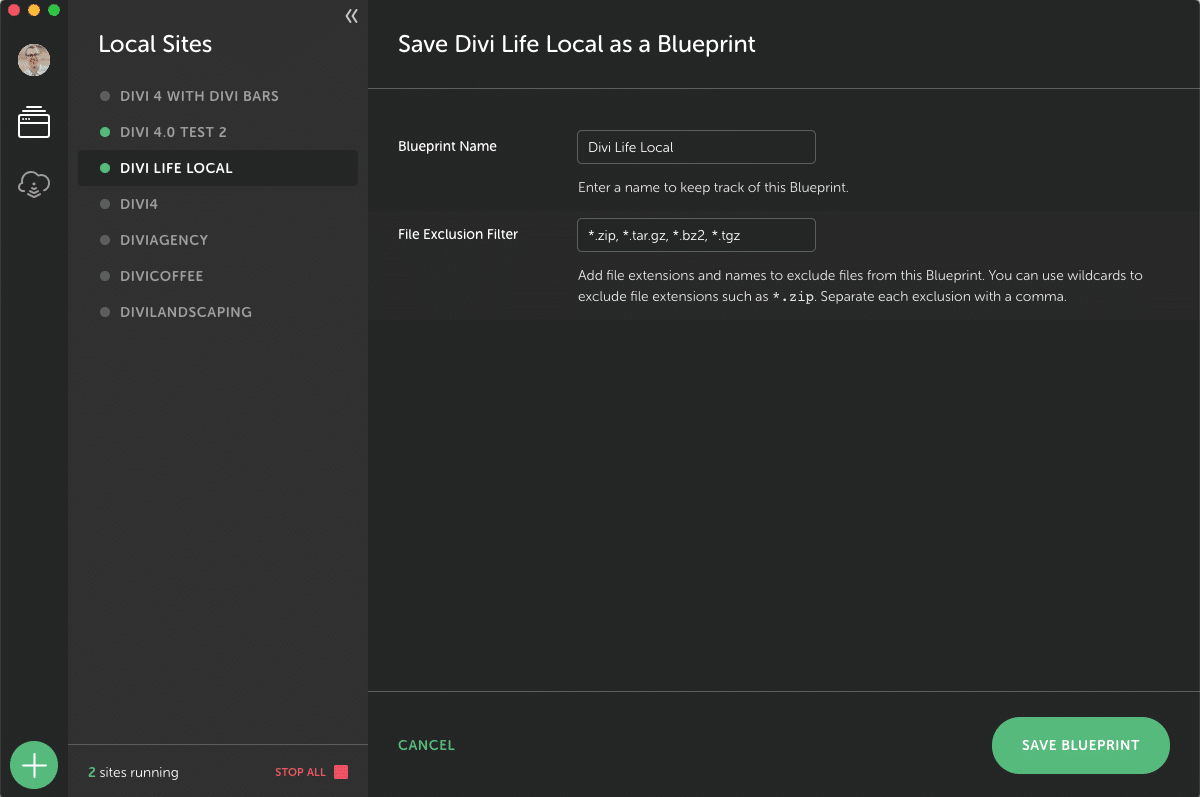This screenshot has height=797, width=1200.
Task: Edit the File Exclusion Filter field
Action: [x=696, y=235]
